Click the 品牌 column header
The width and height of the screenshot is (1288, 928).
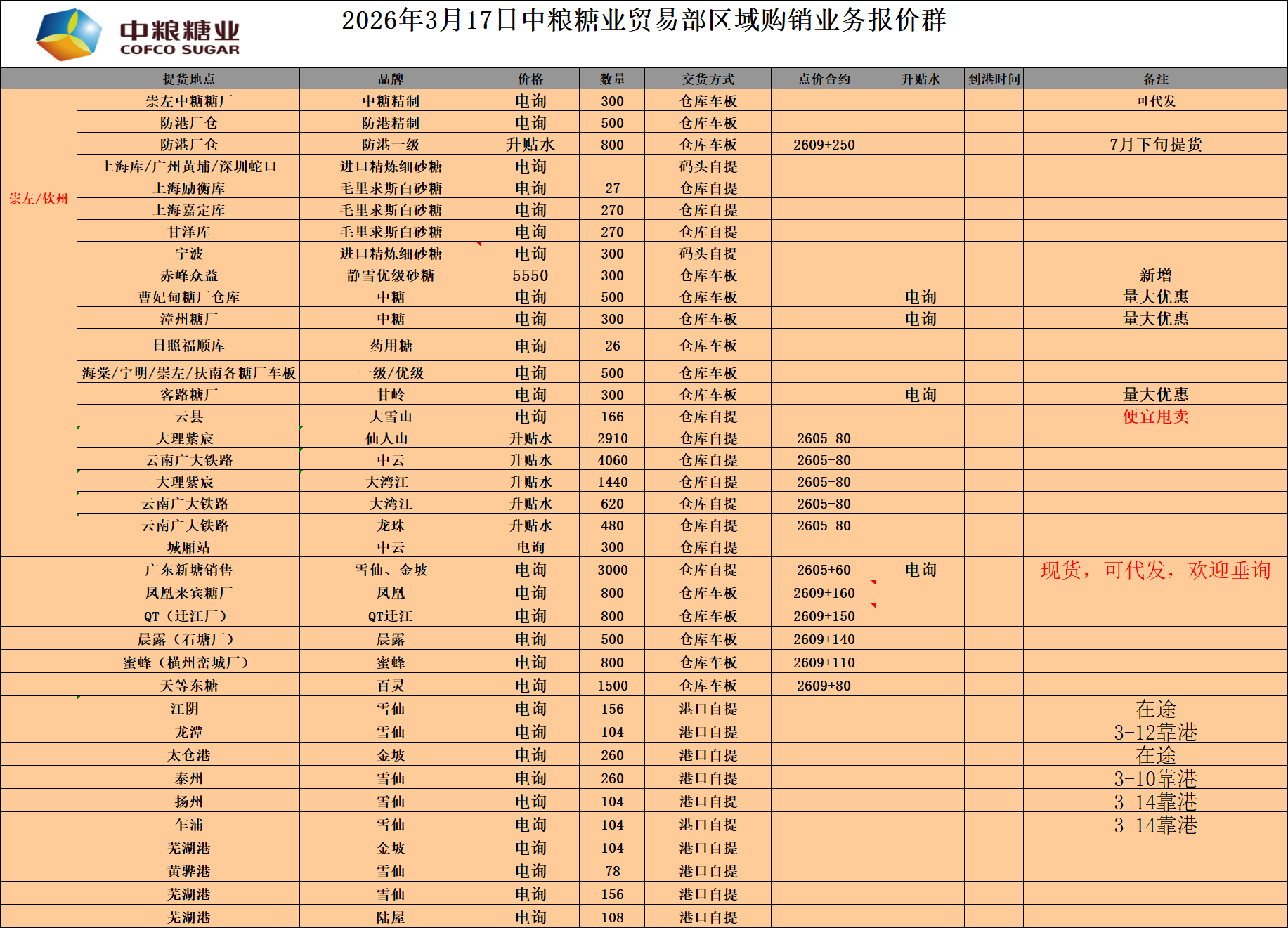pos(390,79)
